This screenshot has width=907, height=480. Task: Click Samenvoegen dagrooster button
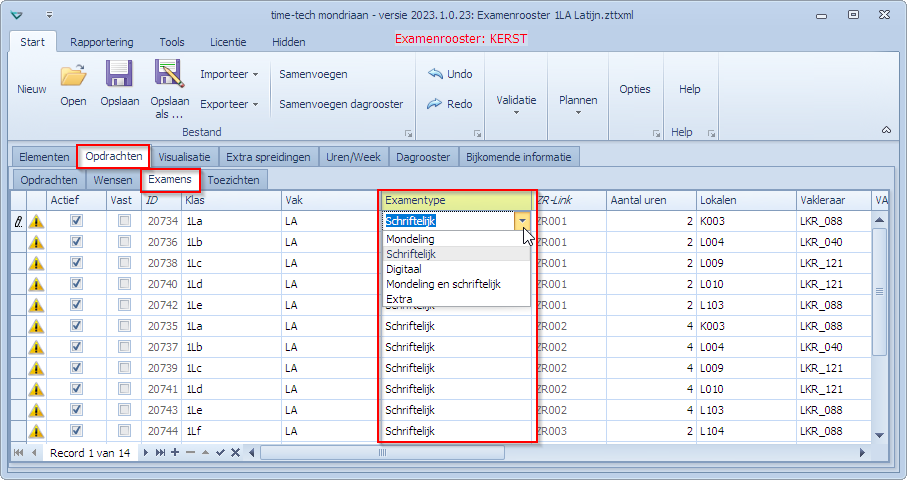[341, 104]
